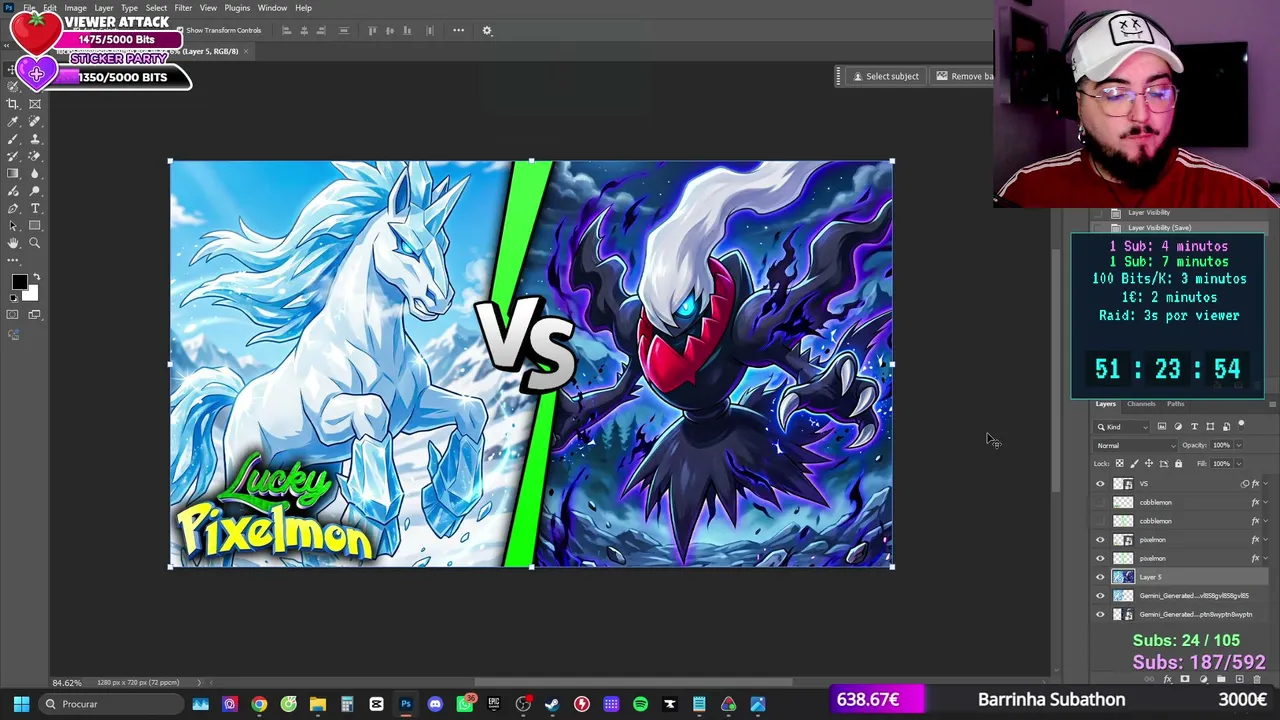Lock layer position with move icon
This screenshot has height=720, width=1280.
(x=1148, y=463)
